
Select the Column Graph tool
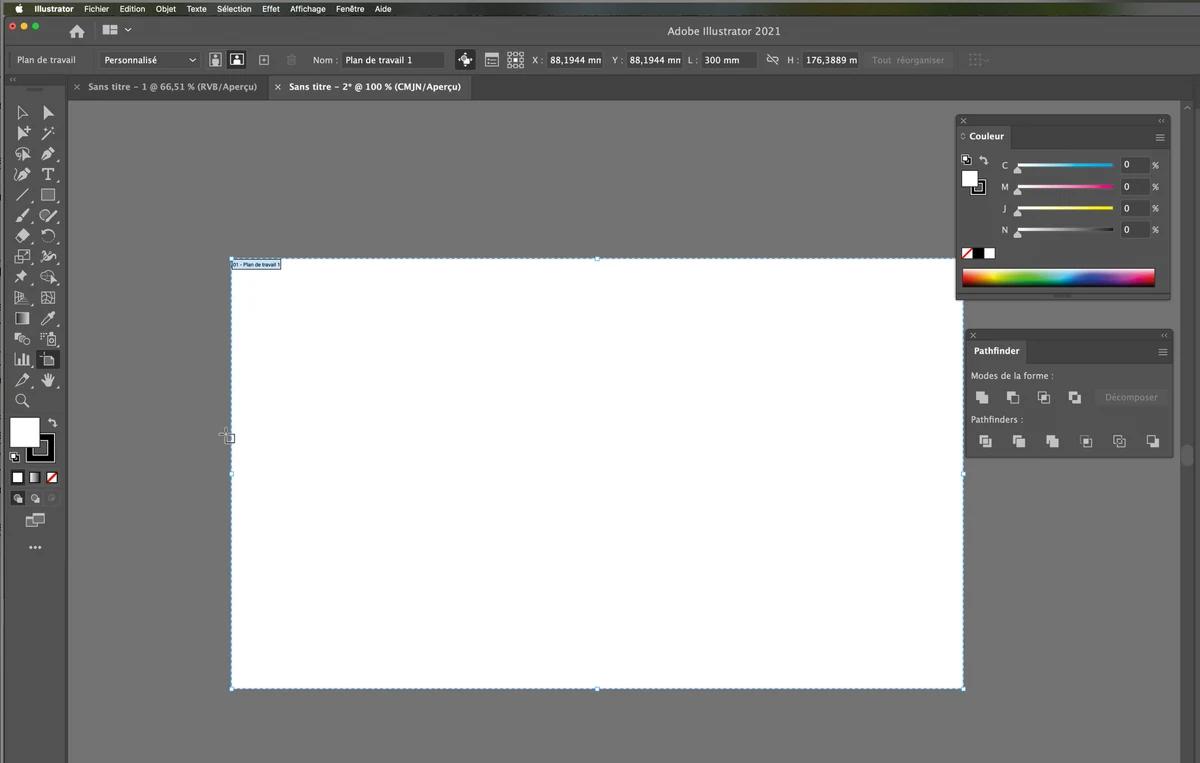tap(22, 359)
